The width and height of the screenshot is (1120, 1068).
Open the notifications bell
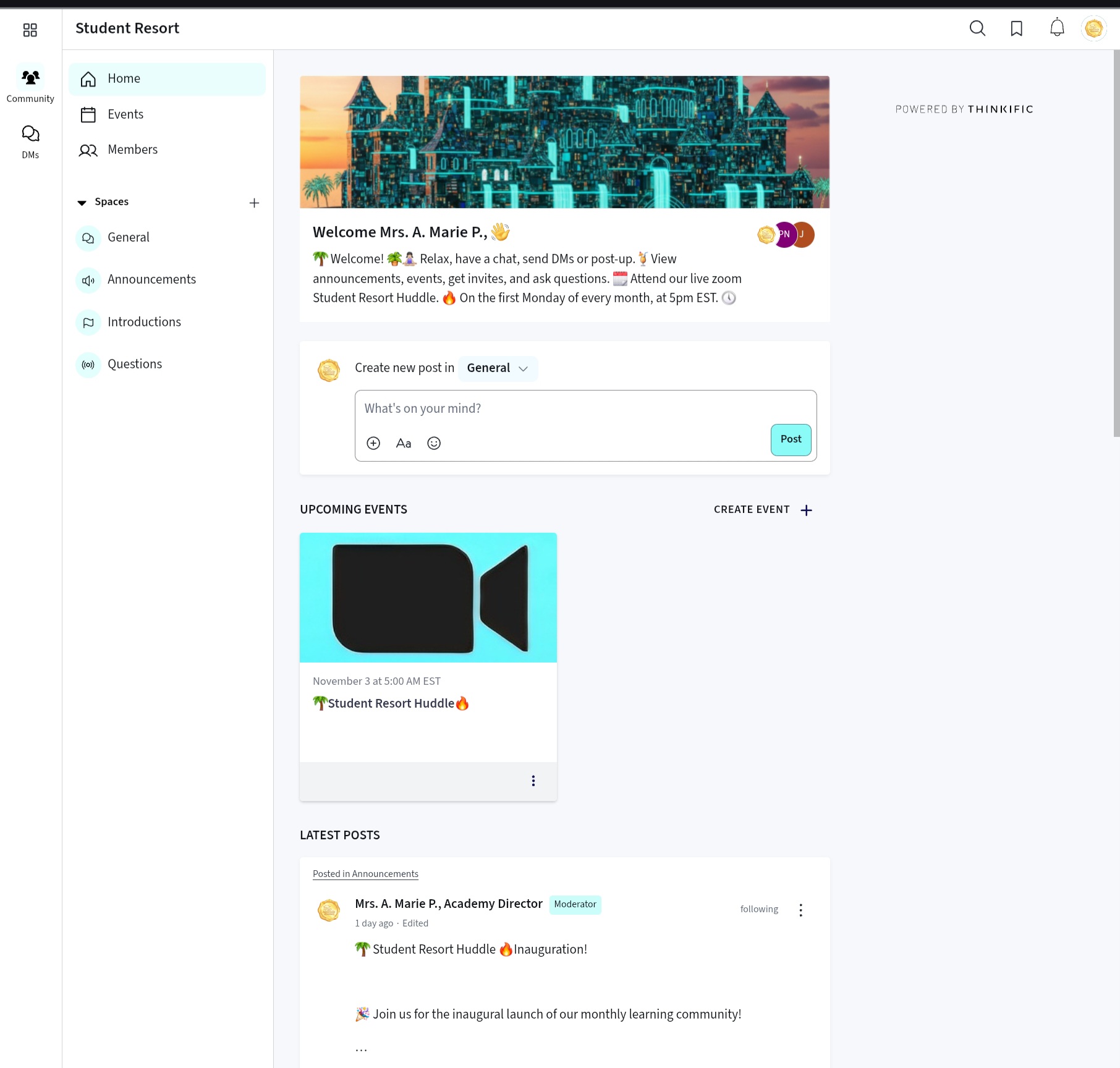pyautogui.click(x=1057, y=28)
